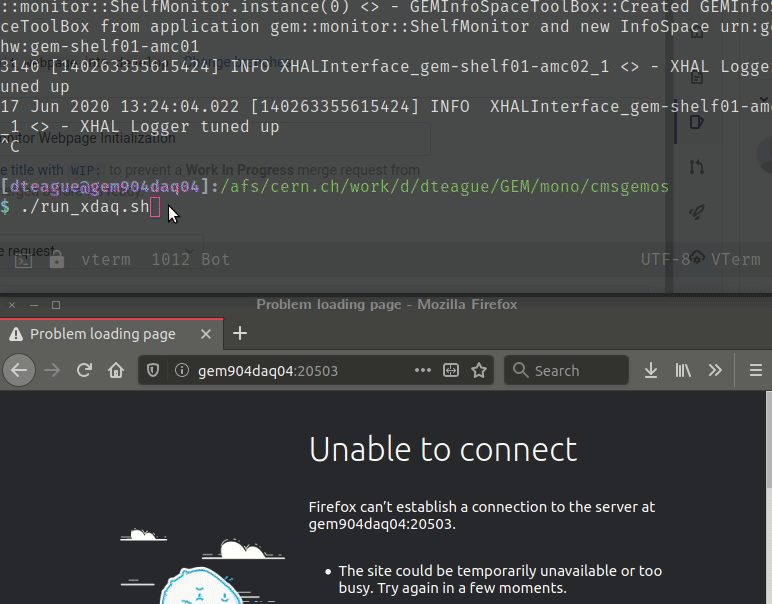Bookmark this page with star icon

[479, 370]
